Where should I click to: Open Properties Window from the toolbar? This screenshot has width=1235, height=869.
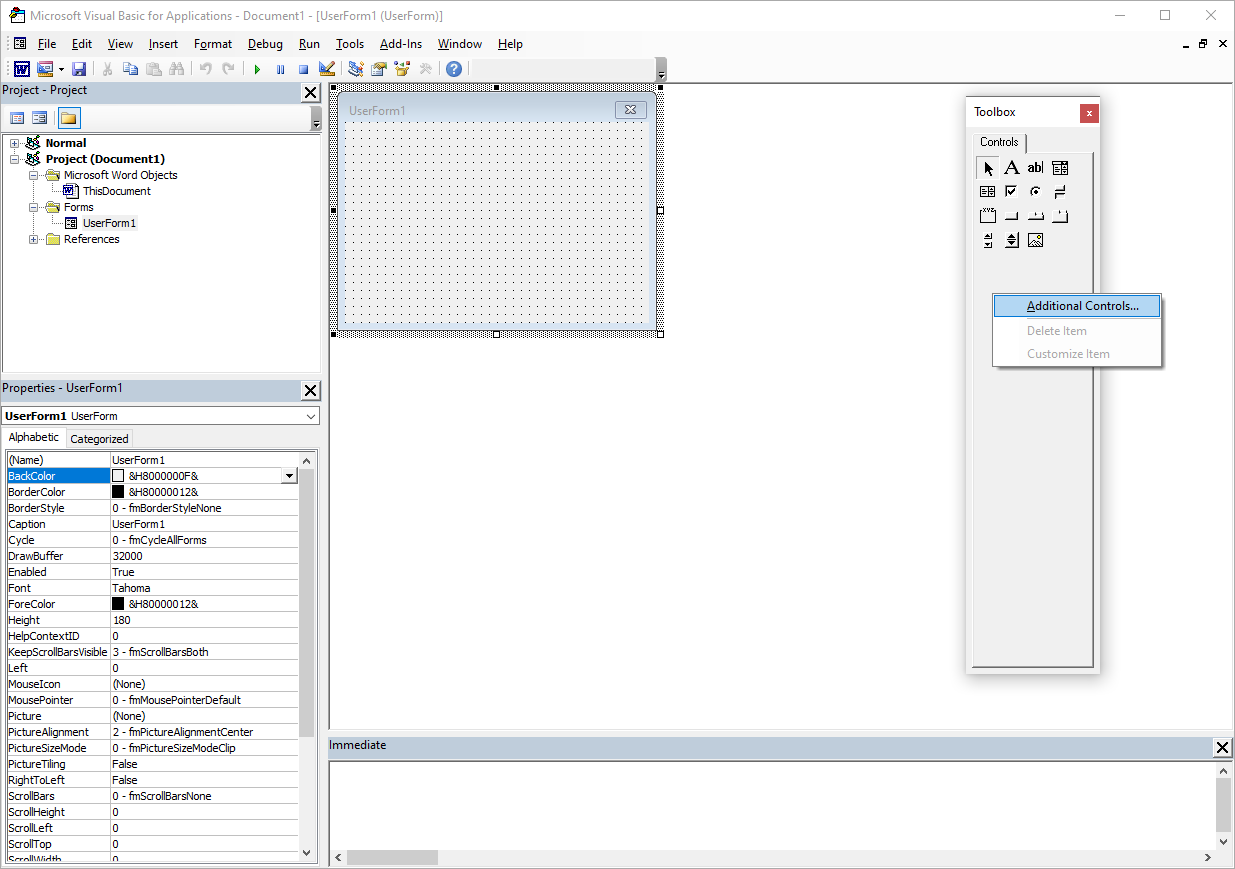[379, 69]
